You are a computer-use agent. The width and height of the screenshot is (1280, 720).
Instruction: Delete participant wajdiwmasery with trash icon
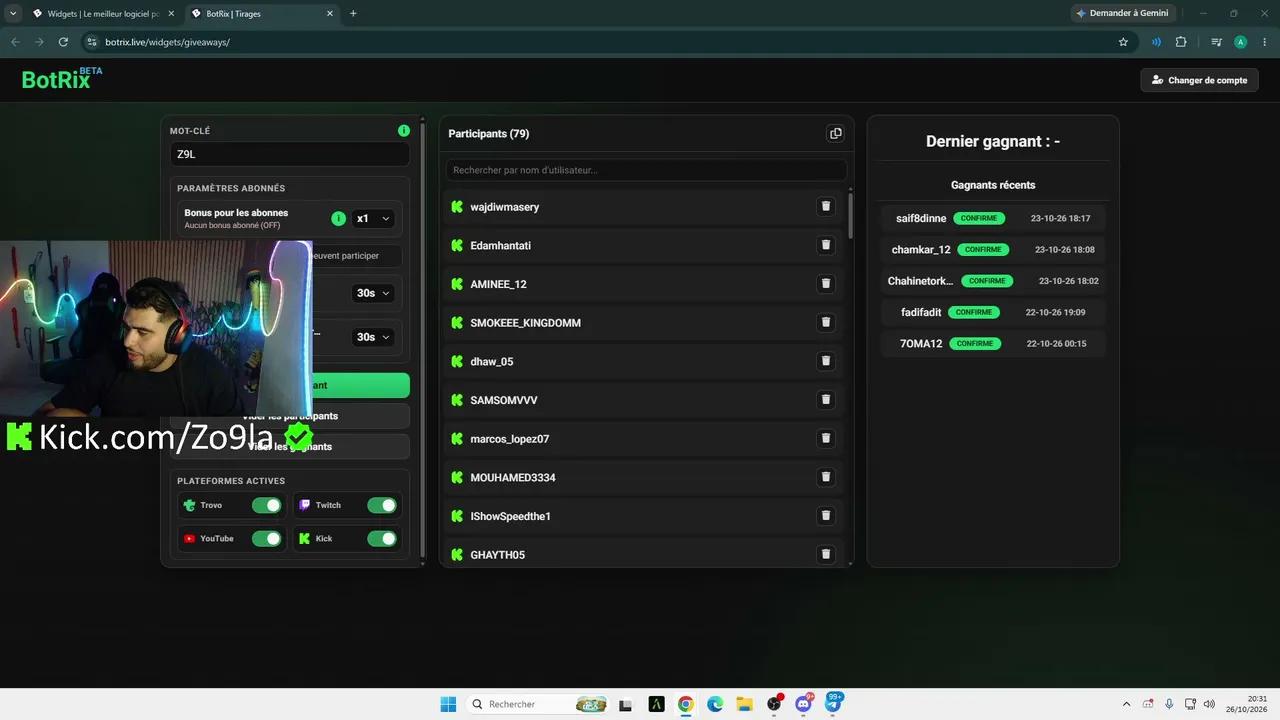[826, 206]
